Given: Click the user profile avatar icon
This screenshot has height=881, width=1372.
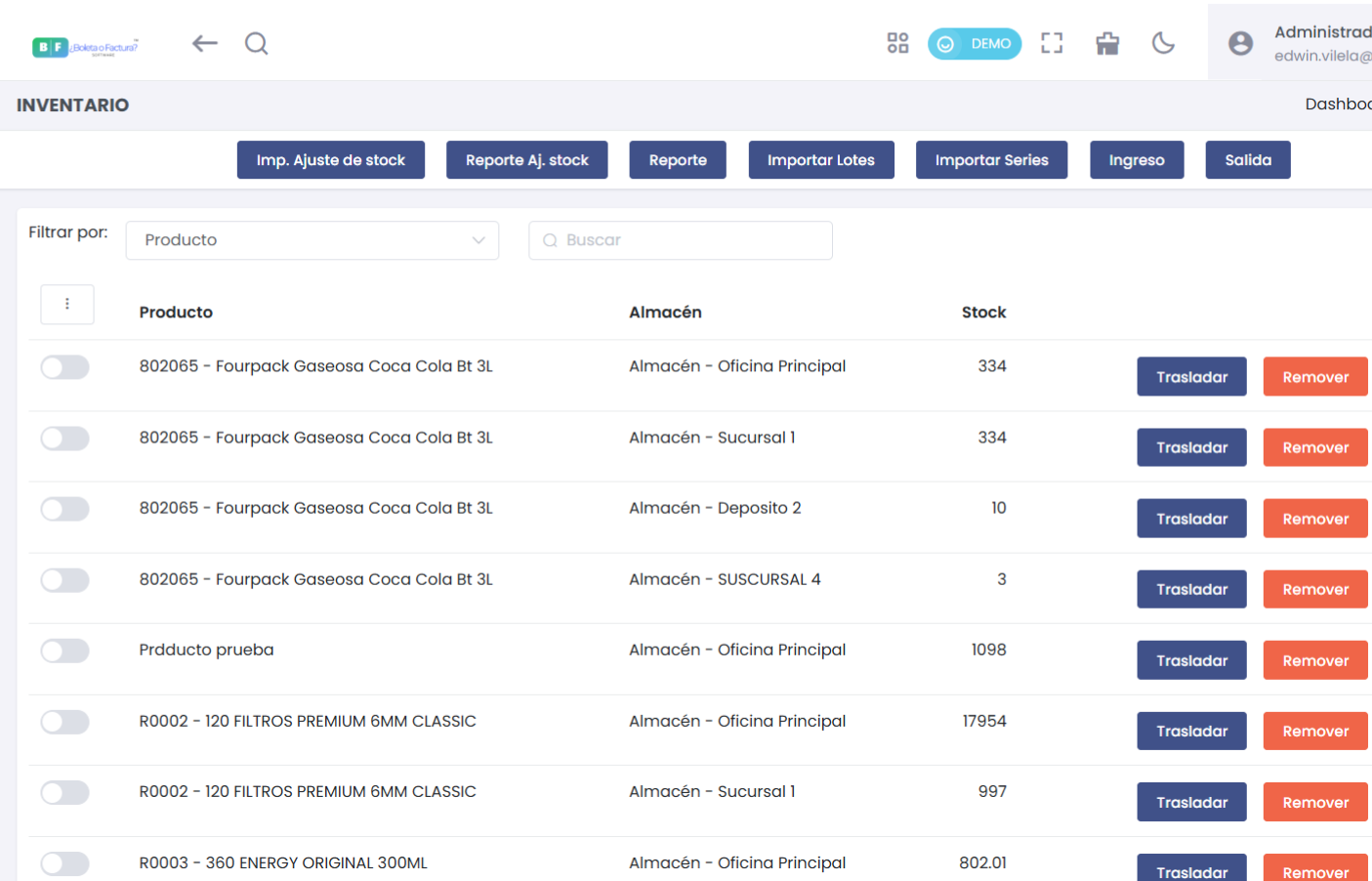Looking at the screenshot, I should click(1240, 43).
